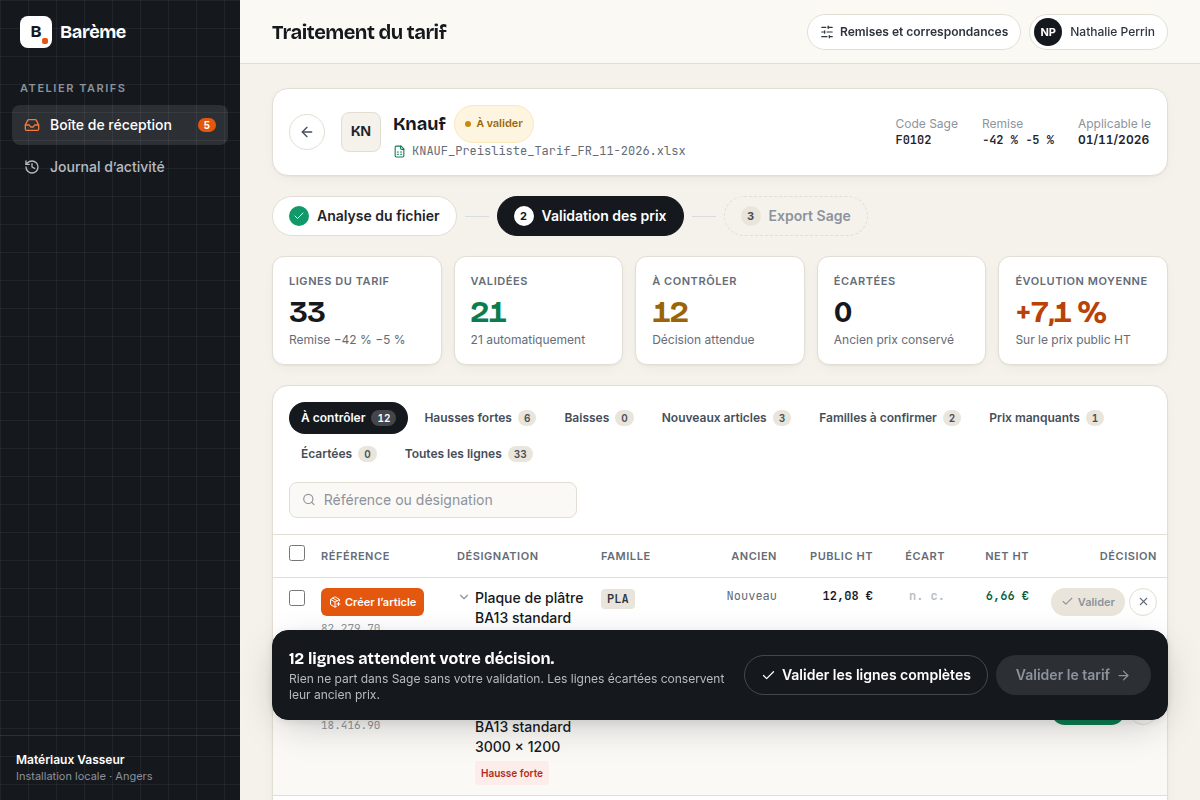Click Valider les lignes complètes

pos(866,675)
